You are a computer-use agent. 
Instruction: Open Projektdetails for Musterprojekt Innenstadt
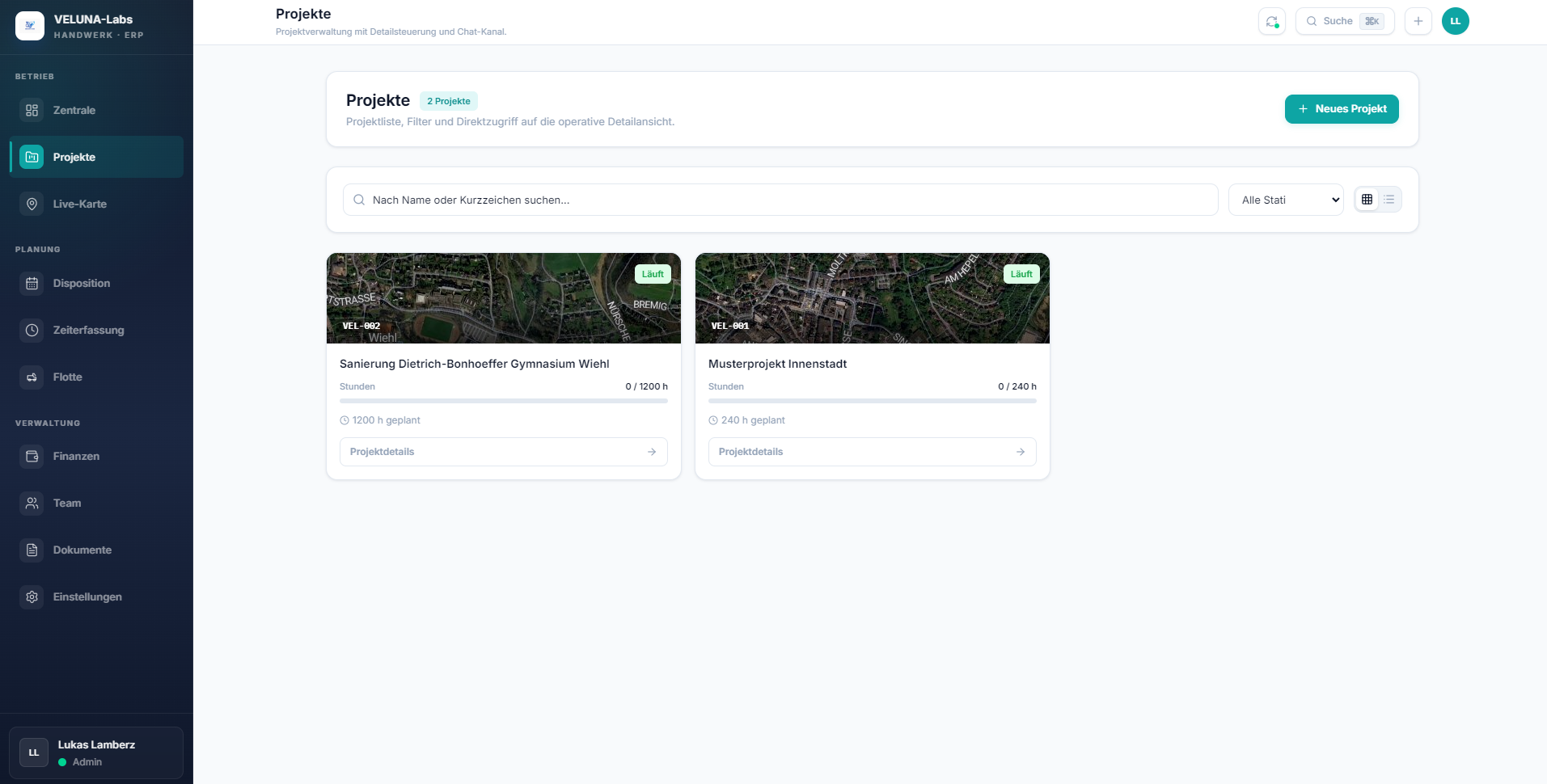(872, 452)
